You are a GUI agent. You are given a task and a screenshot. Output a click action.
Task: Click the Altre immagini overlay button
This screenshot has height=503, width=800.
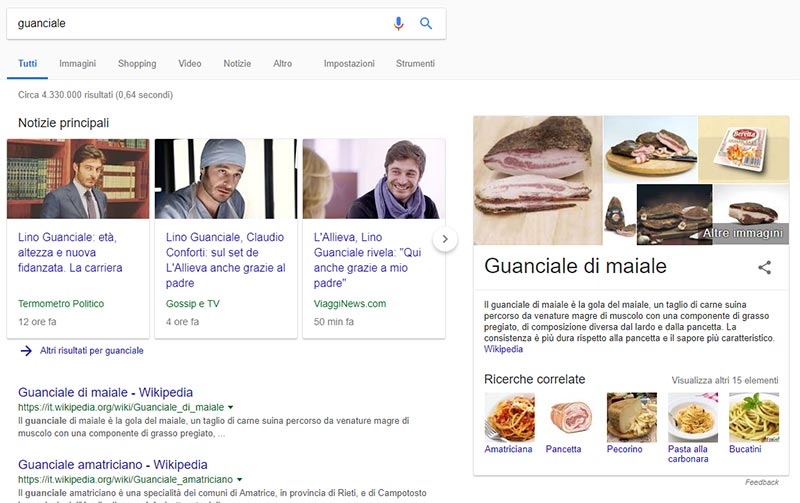[x=743, y=233]
